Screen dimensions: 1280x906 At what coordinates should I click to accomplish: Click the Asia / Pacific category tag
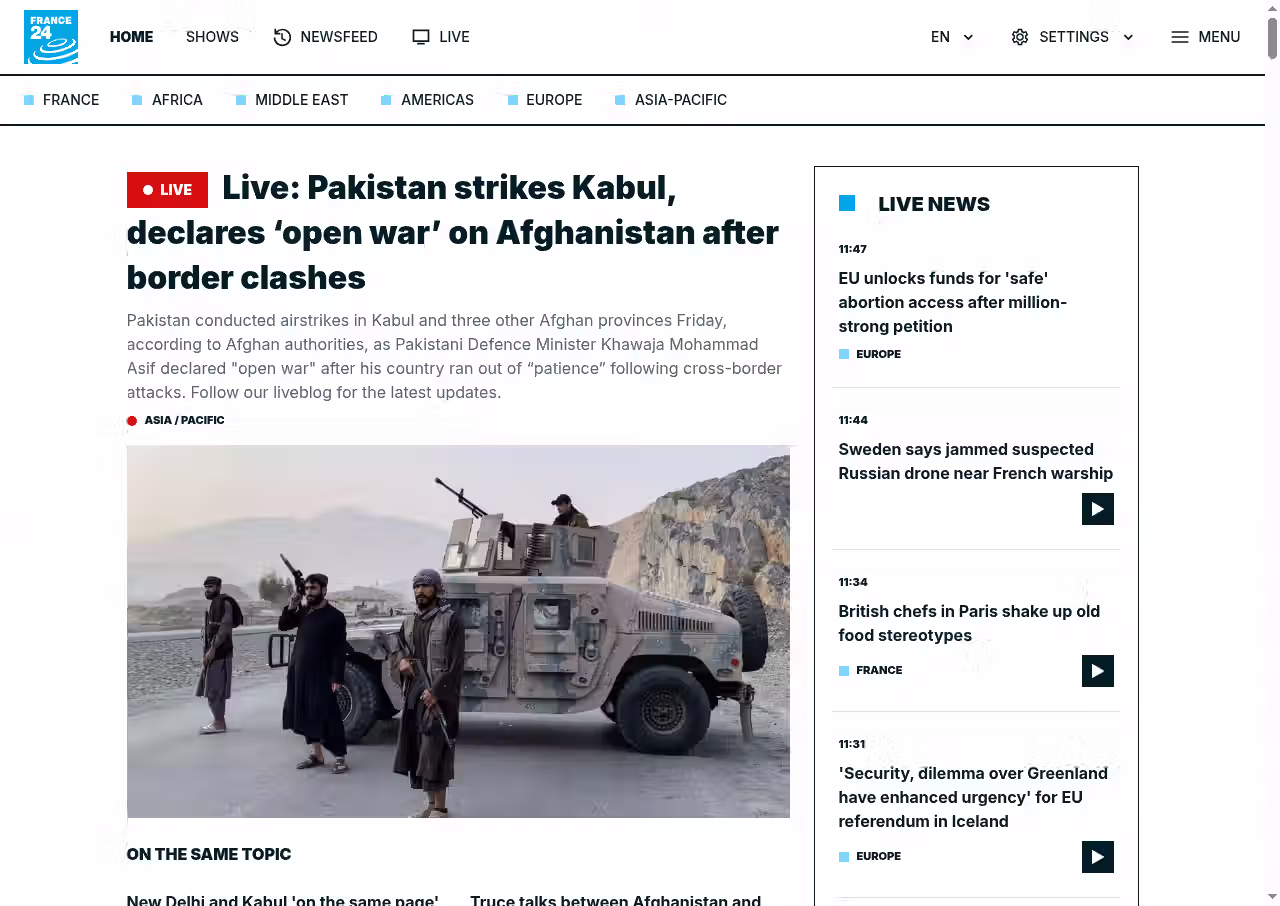[x=184, y=420]
